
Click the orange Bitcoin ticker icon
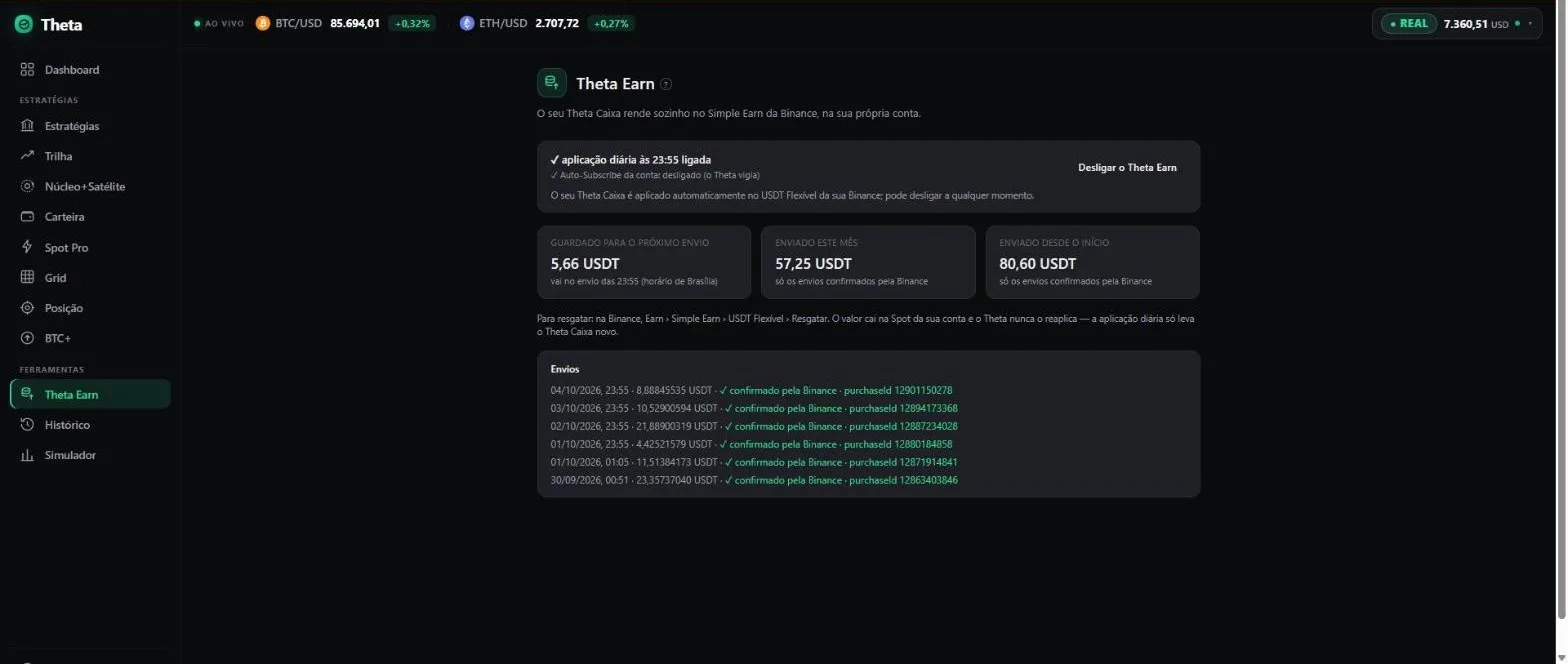click(263, 23)
